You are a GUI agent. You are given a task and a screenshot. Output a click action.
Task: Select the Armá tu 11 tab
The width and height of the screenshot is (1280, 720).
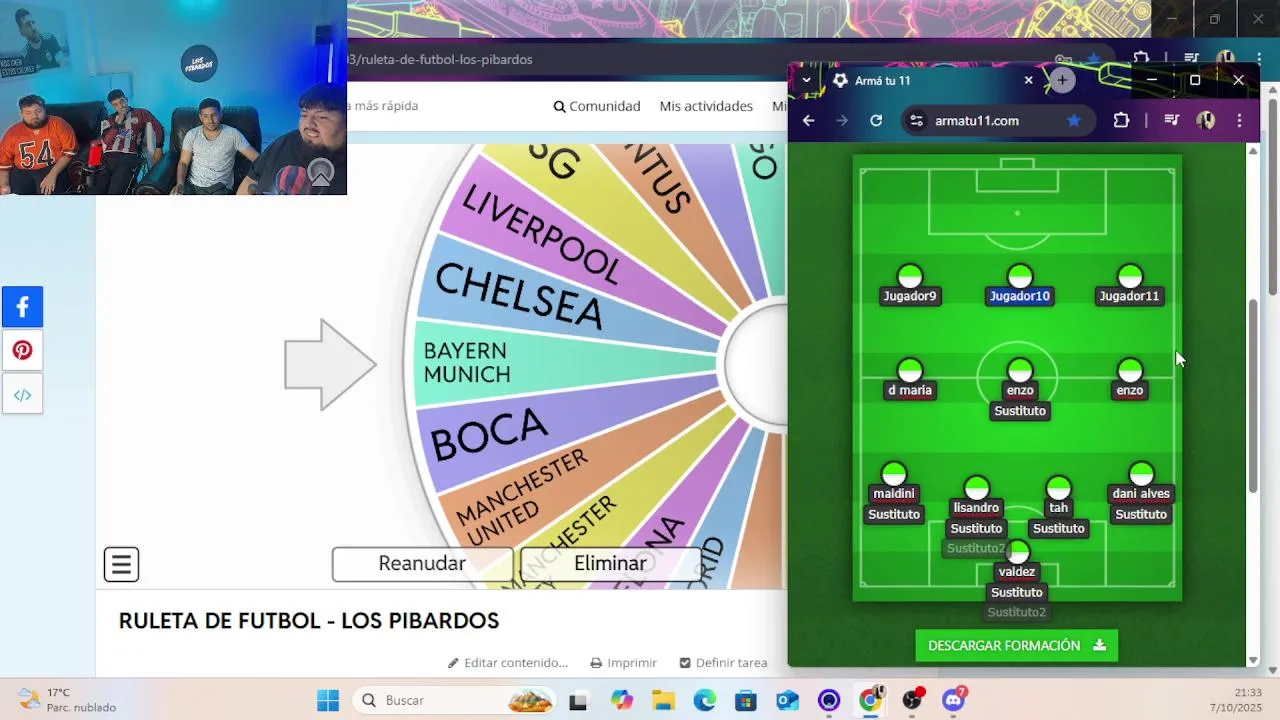click(933, 80)
